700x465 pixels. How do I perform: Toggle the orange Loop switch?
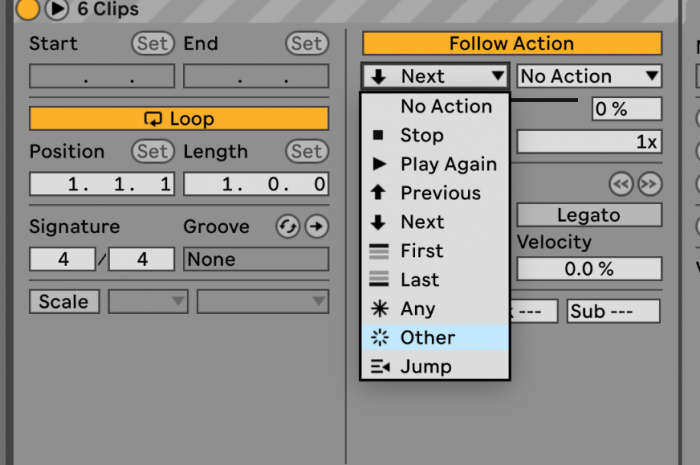(x=179, y=119)
